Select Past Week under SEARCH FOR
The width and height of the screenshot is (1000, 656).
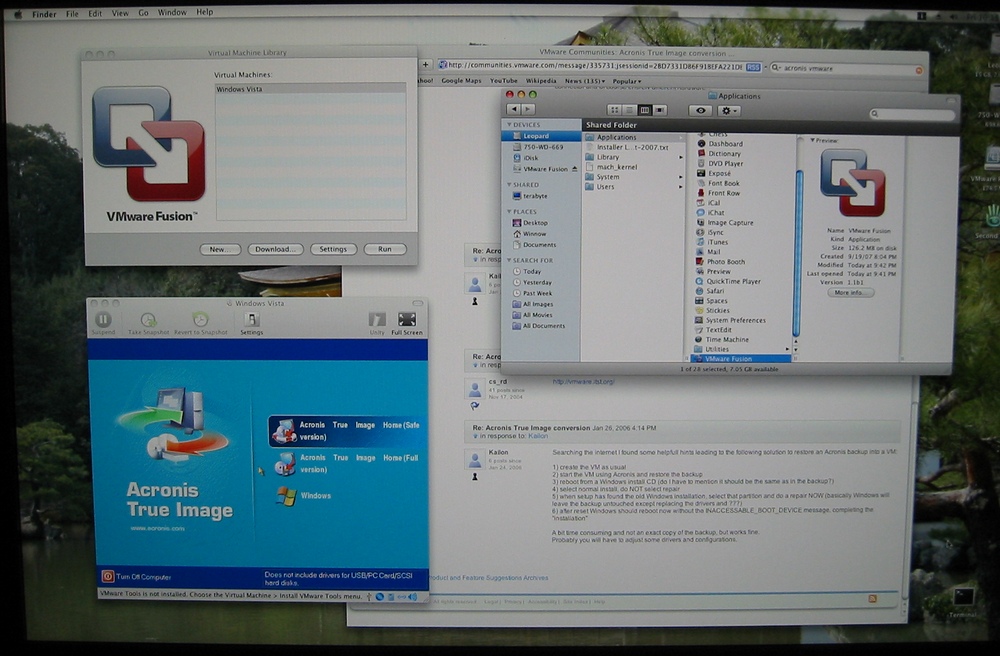tap(533, 293)
